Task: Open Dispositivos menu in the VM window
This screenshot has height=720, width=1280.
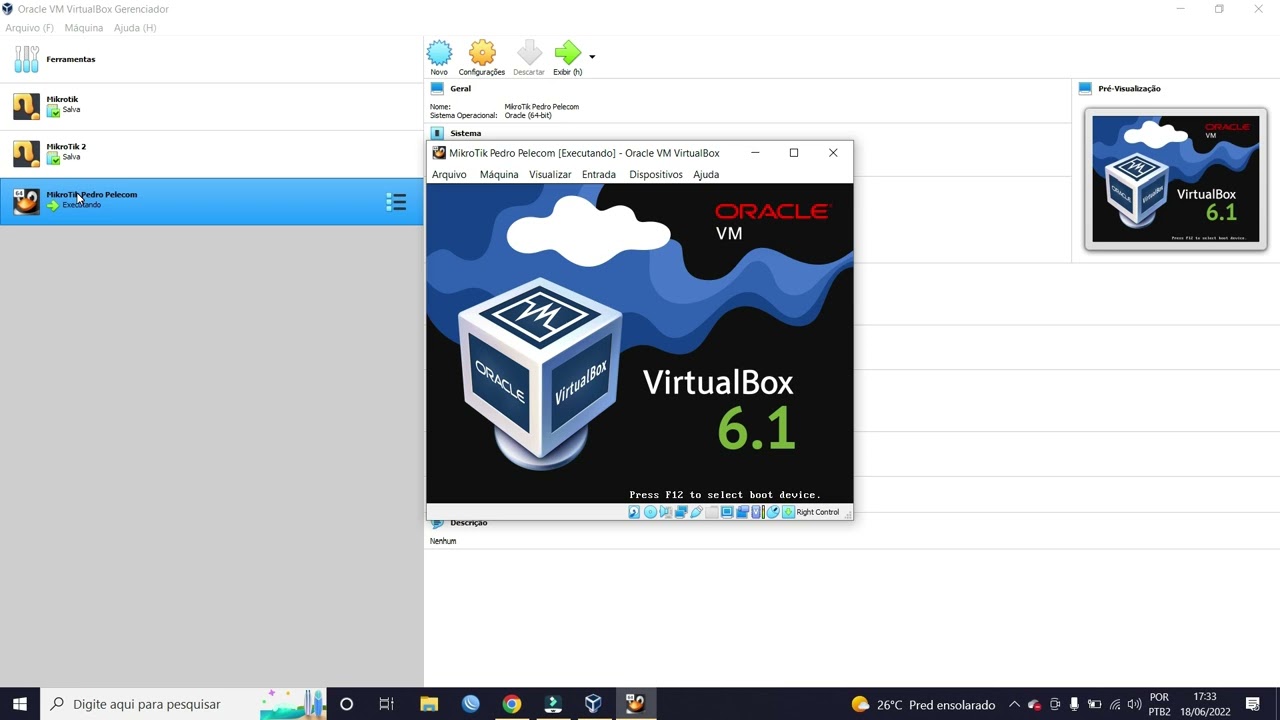Action: point(656,174)
